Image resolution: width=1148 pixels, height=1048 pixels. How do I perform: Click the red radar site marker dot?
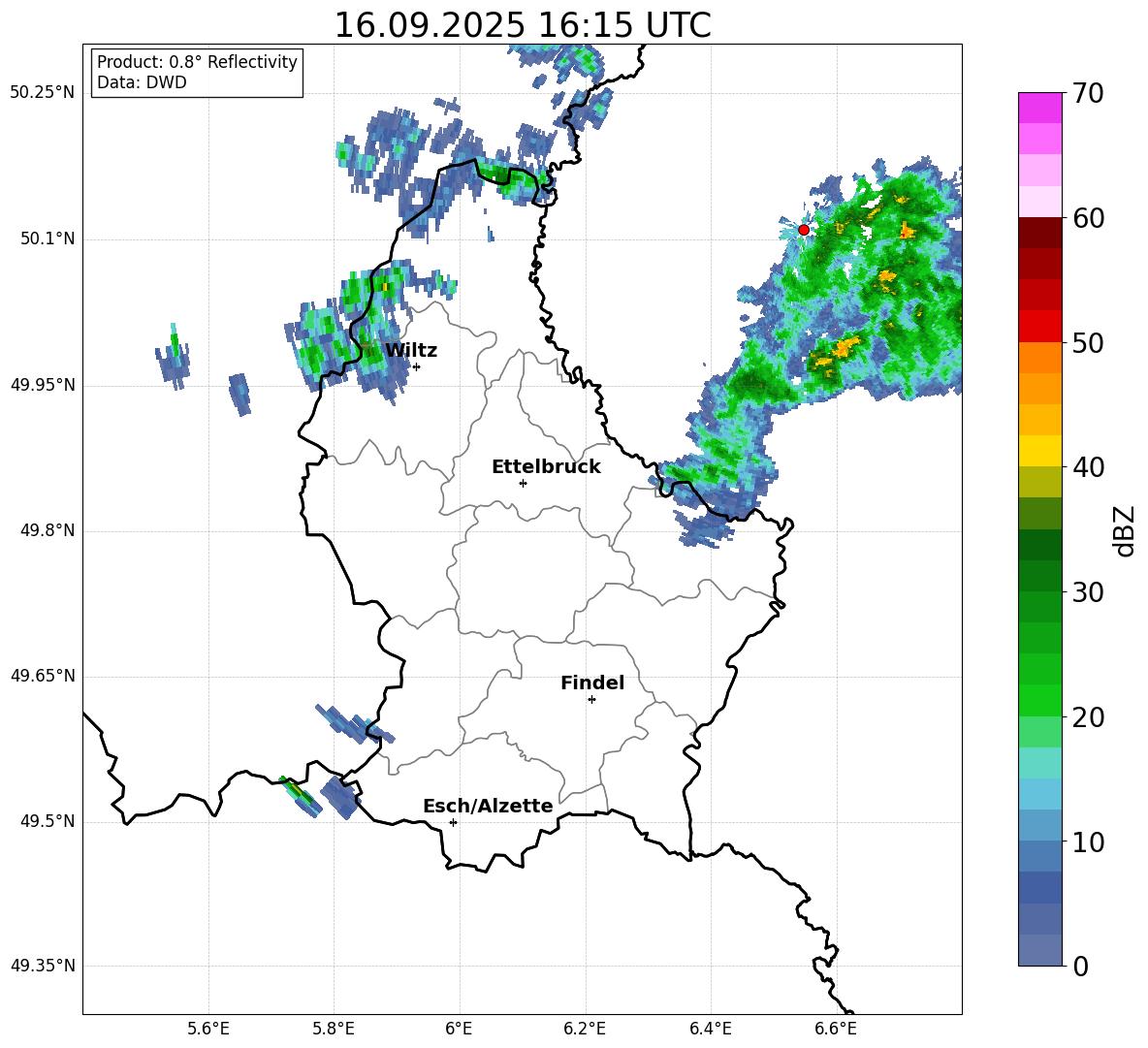(x=804, y=230)
